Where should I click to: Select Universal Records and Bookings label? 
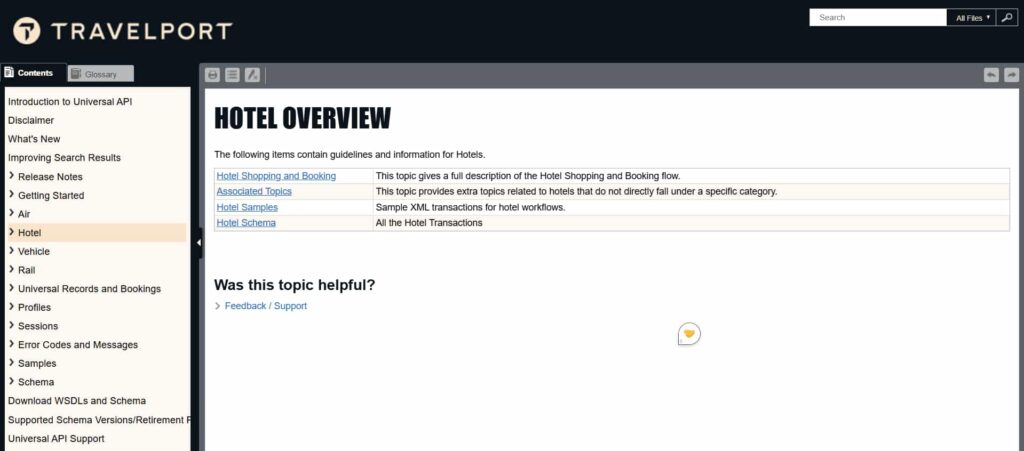pyautogui.click(x=89, y=288)
